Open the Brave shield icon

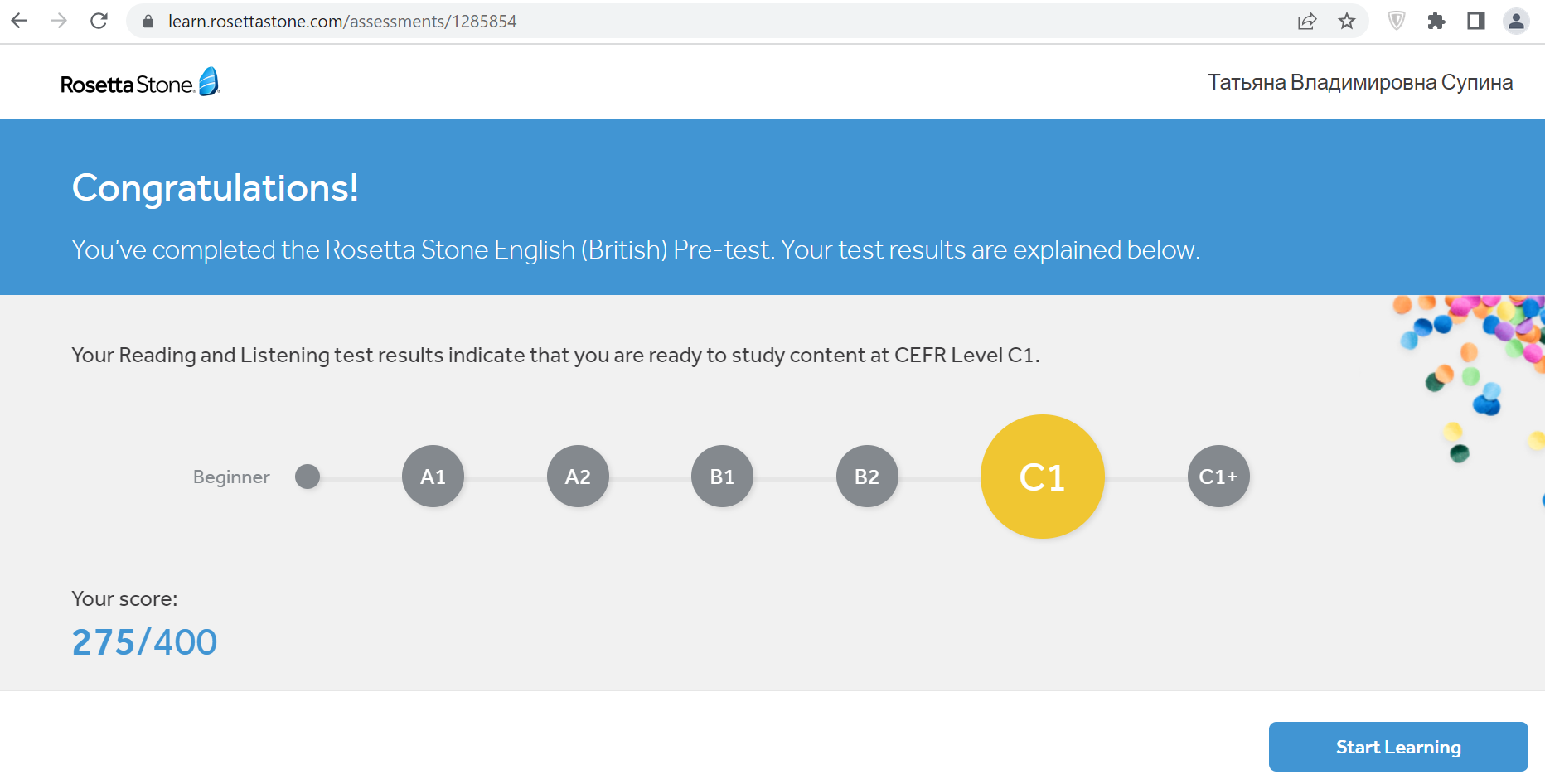pyautogui.click(x=1397, y=21)
